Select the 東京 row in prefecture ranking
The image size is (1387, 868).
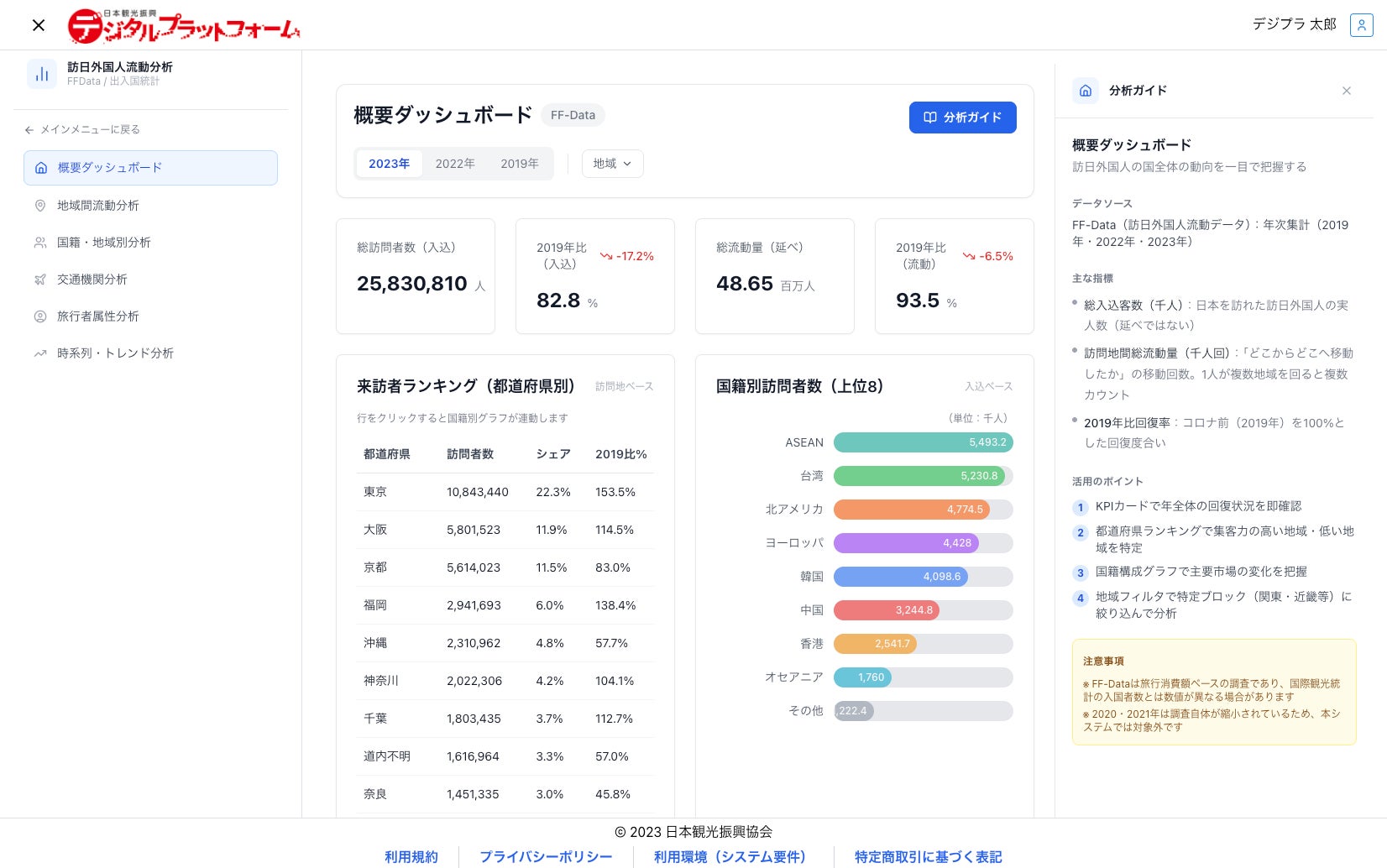(x=505, y=492)
